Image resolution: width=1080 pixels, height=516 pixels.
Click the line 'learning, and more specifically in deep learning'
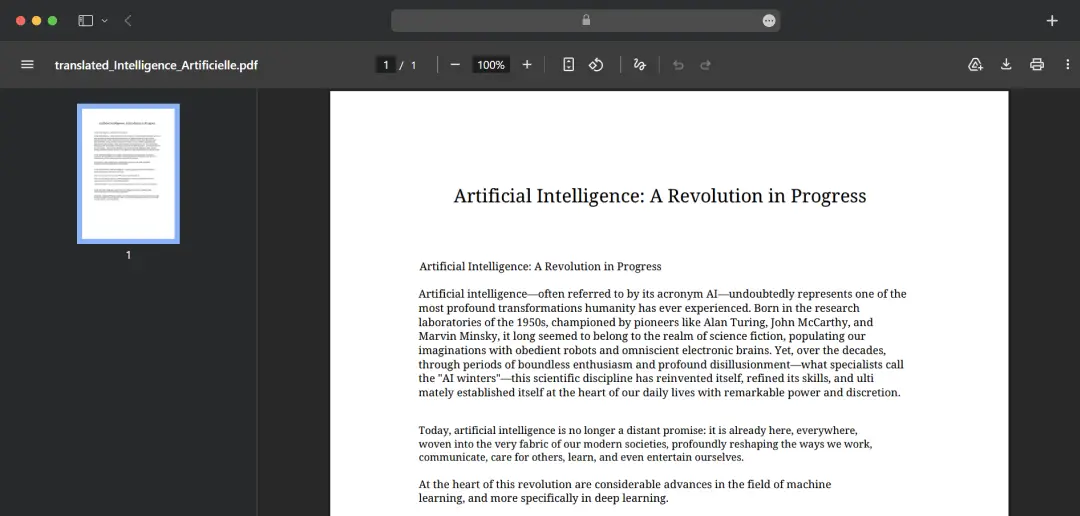click(543, 498)
